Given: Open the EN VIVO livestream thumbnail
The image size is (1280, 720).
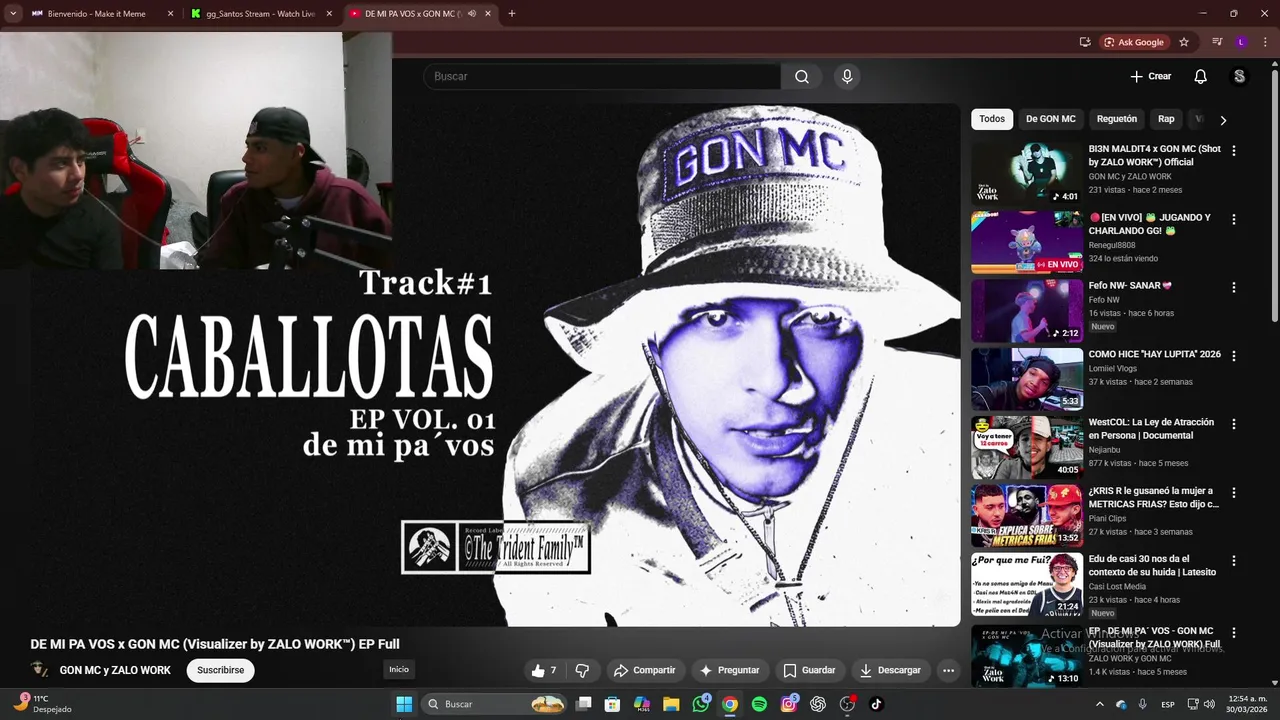Looking at the screenshot, I should tap(1027, 241).
